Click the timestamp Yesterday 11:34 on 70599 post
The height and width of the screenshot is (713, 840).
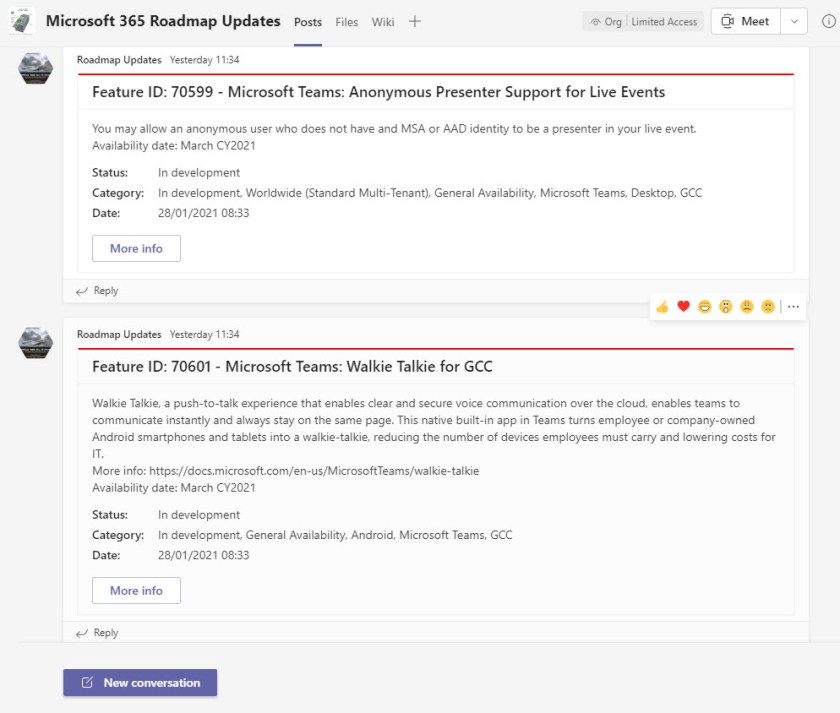tap(204, 60)
